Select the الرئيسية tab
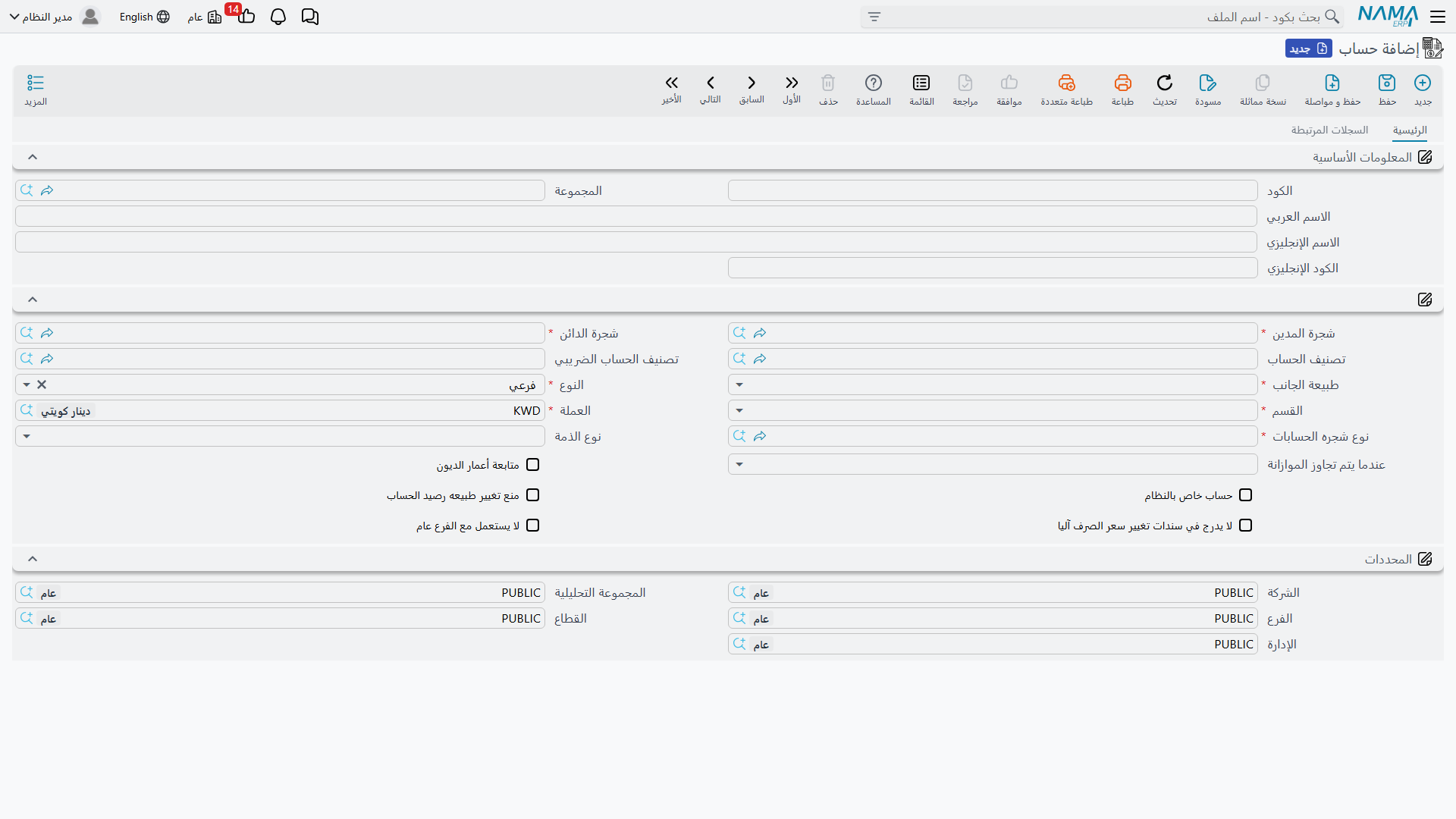1456x819 pixels. [1410, 130]
